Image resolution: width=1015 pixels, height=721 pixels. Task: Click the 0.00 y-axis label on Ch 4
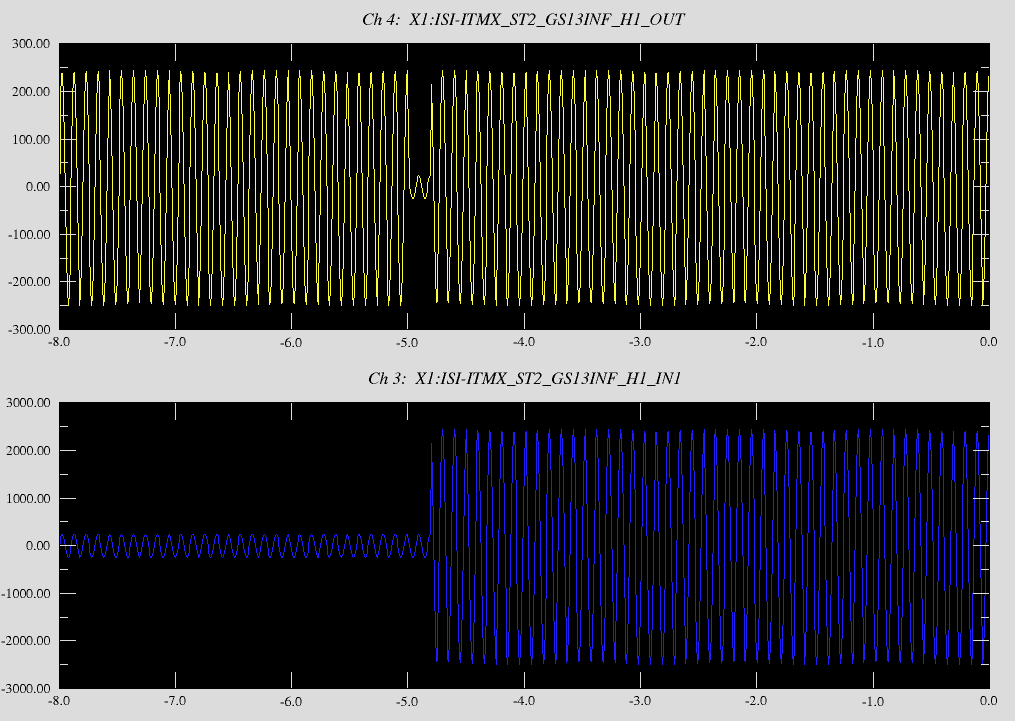point(38,187)
